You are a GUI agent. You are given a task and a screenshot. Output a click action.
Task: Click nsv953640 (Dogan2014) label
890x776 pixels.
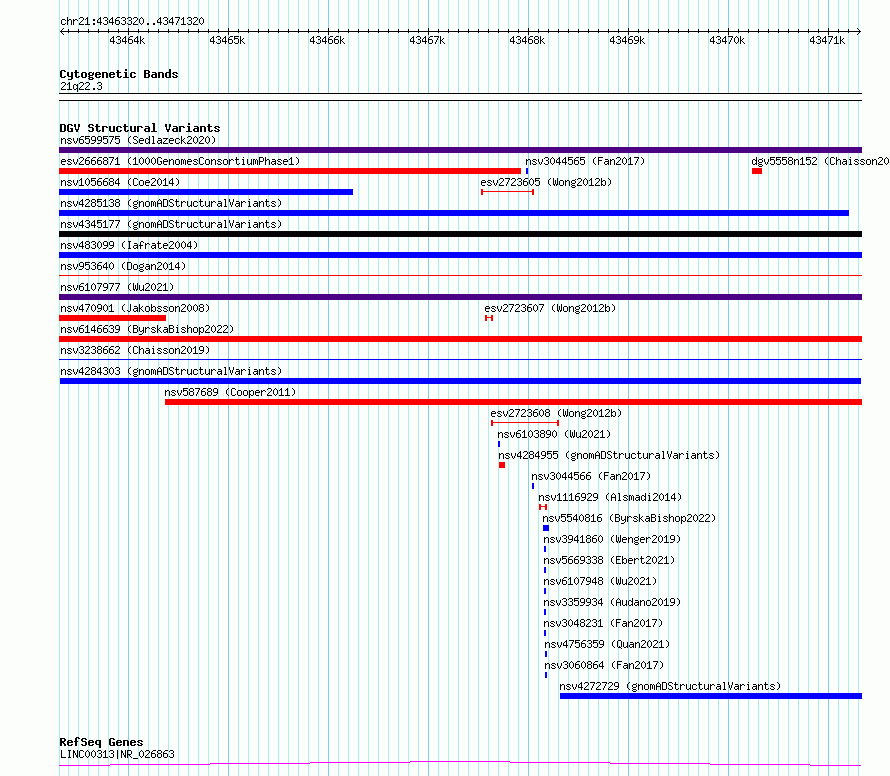tap(123, 266)
